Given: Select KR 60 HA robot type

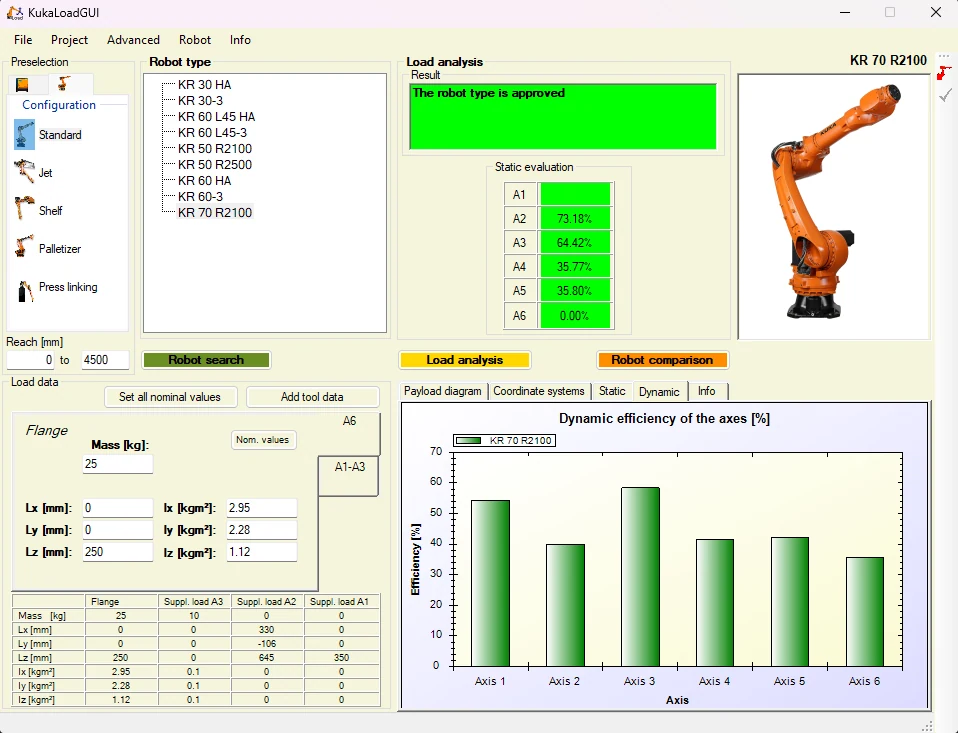Looking at the screenshot, I should (x=205, y=180).
